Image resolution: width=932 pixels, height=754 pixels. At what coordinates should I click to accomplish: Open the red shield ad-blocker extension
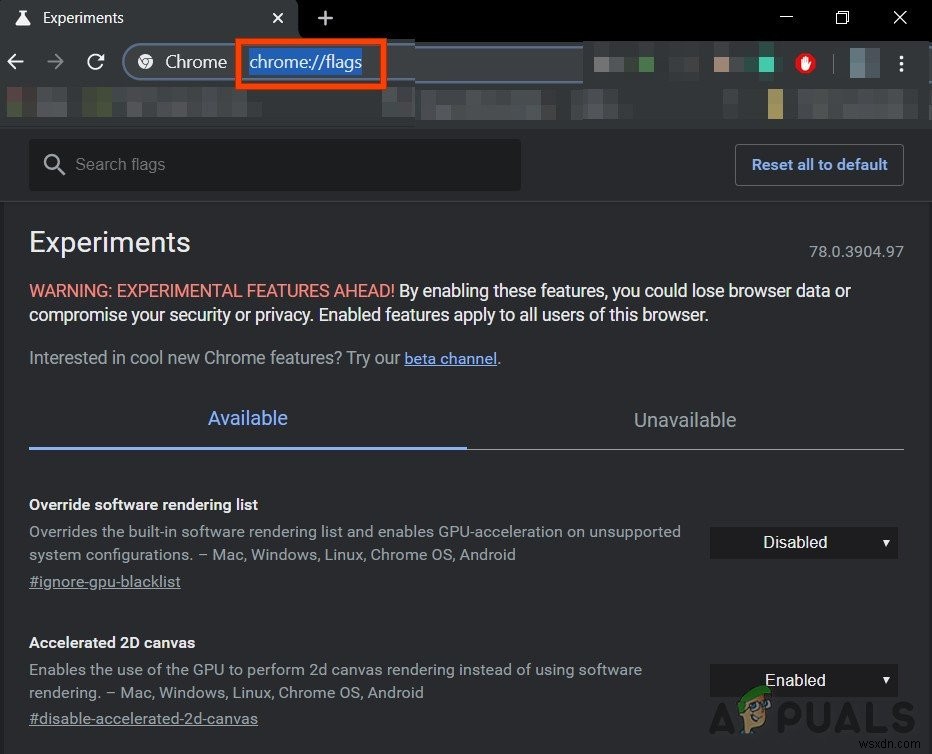click(805, 62)
